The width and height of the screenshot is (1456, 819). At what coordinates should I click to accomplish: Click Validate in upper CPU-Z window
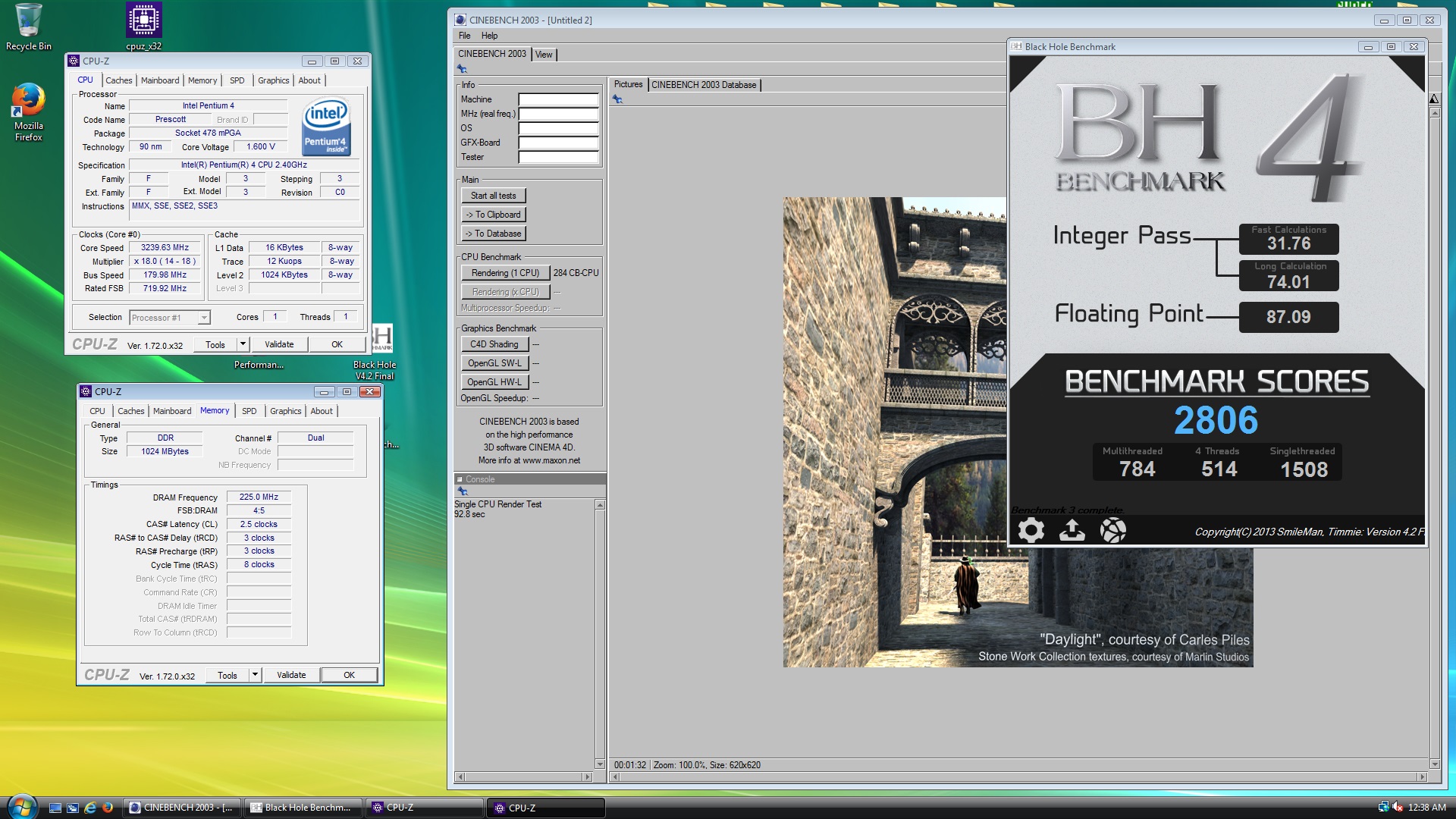coord(279,344)
